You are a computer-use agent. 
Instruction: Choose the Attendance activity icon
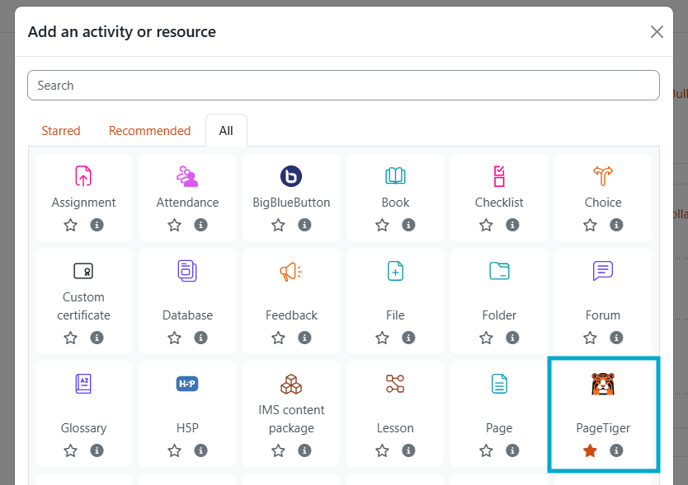[187, 177]
